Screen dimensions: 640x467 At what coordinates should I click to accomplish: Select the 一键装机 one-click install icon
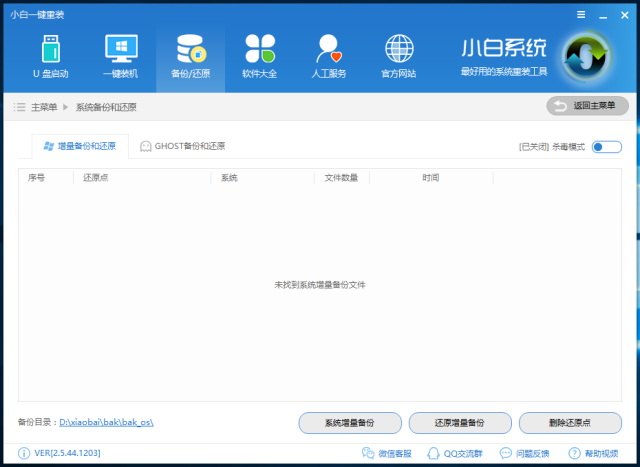pos(120,56)
